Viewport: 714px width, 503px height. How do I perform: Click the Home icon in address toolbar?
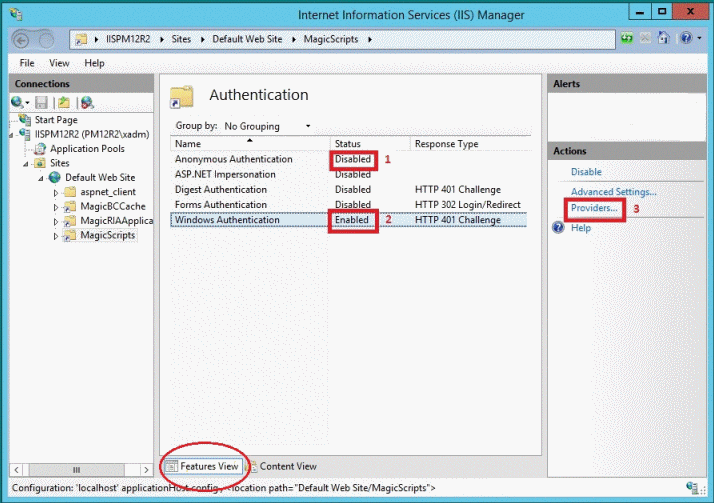663,38
